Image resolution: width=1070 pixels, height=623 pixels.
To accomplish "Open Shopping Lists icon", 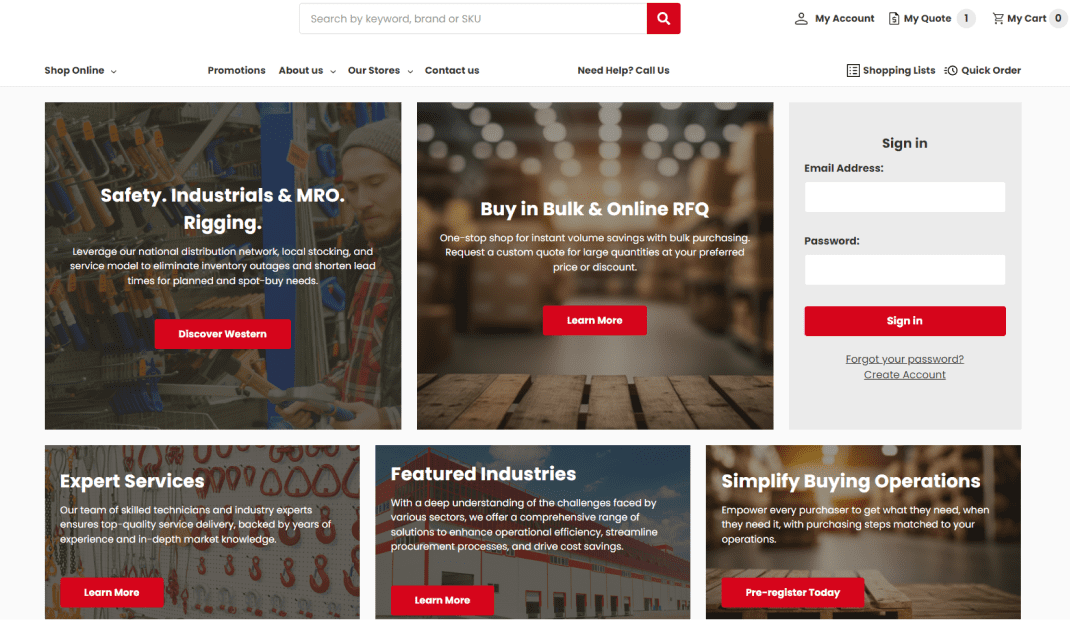I will pos(853,70).
